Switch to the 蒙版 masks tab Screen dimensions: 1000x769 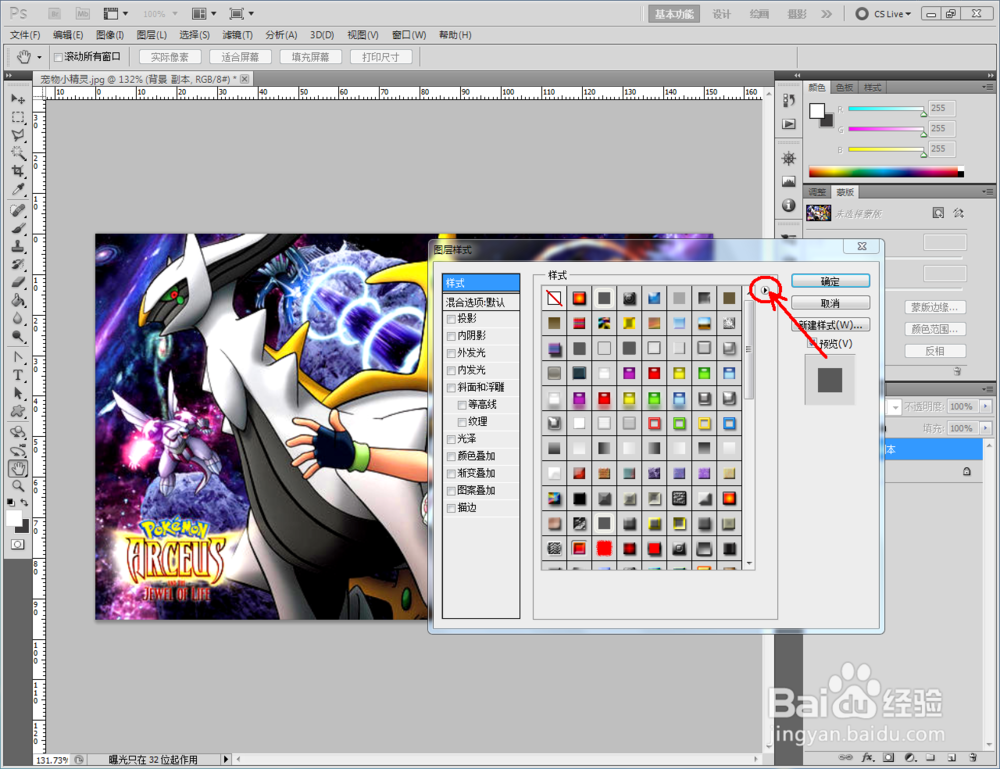pos(845,192)
